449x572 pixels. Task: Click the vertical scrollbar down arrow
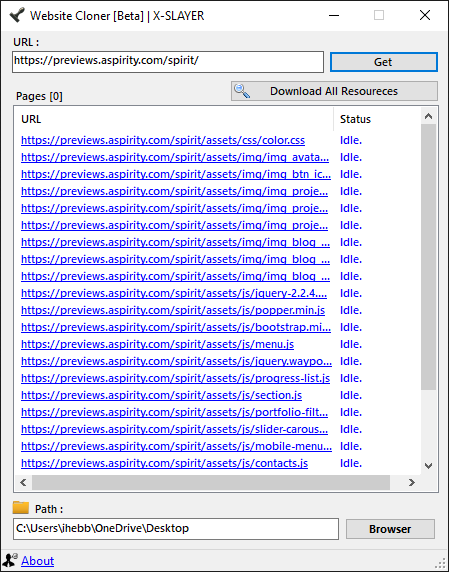(429, 466)
